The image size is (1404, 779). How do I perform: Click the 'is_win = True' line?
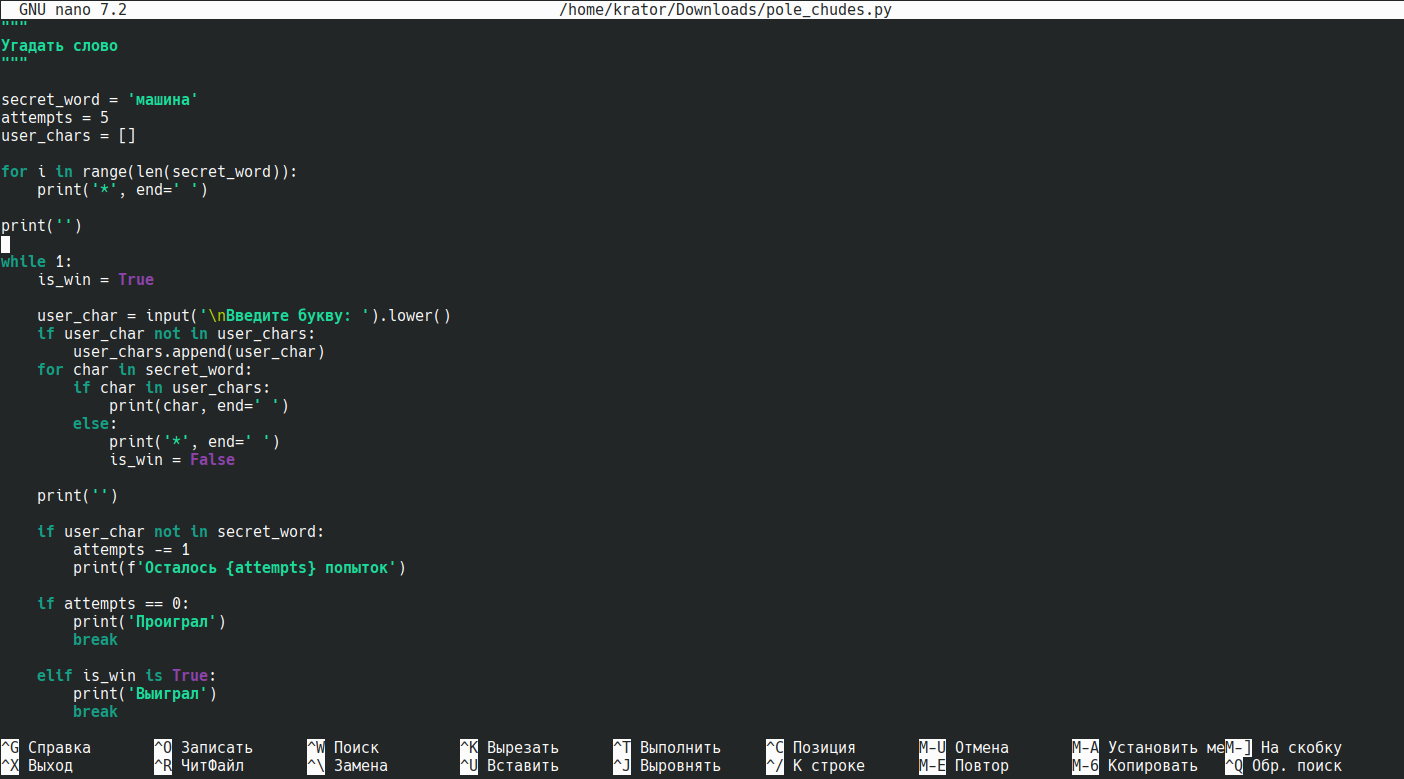click(96, 280)
